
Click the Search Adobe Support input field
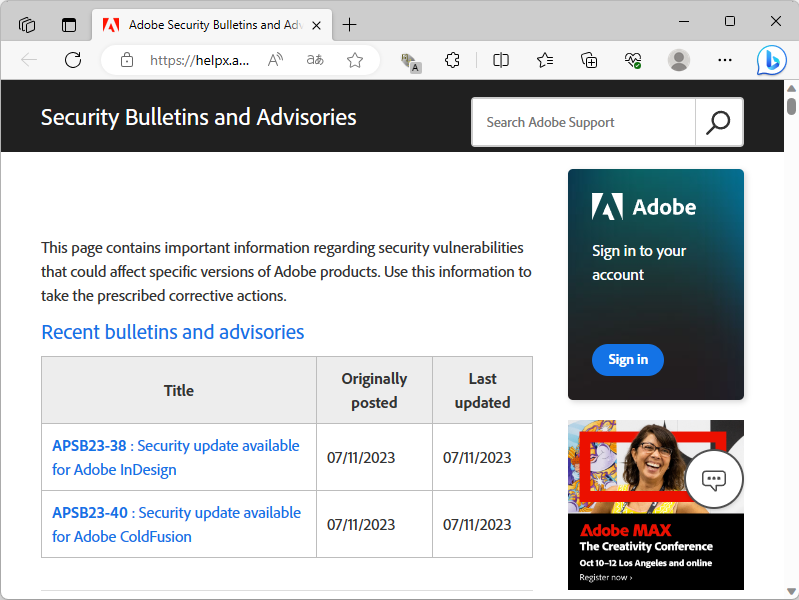coord(583,122)
